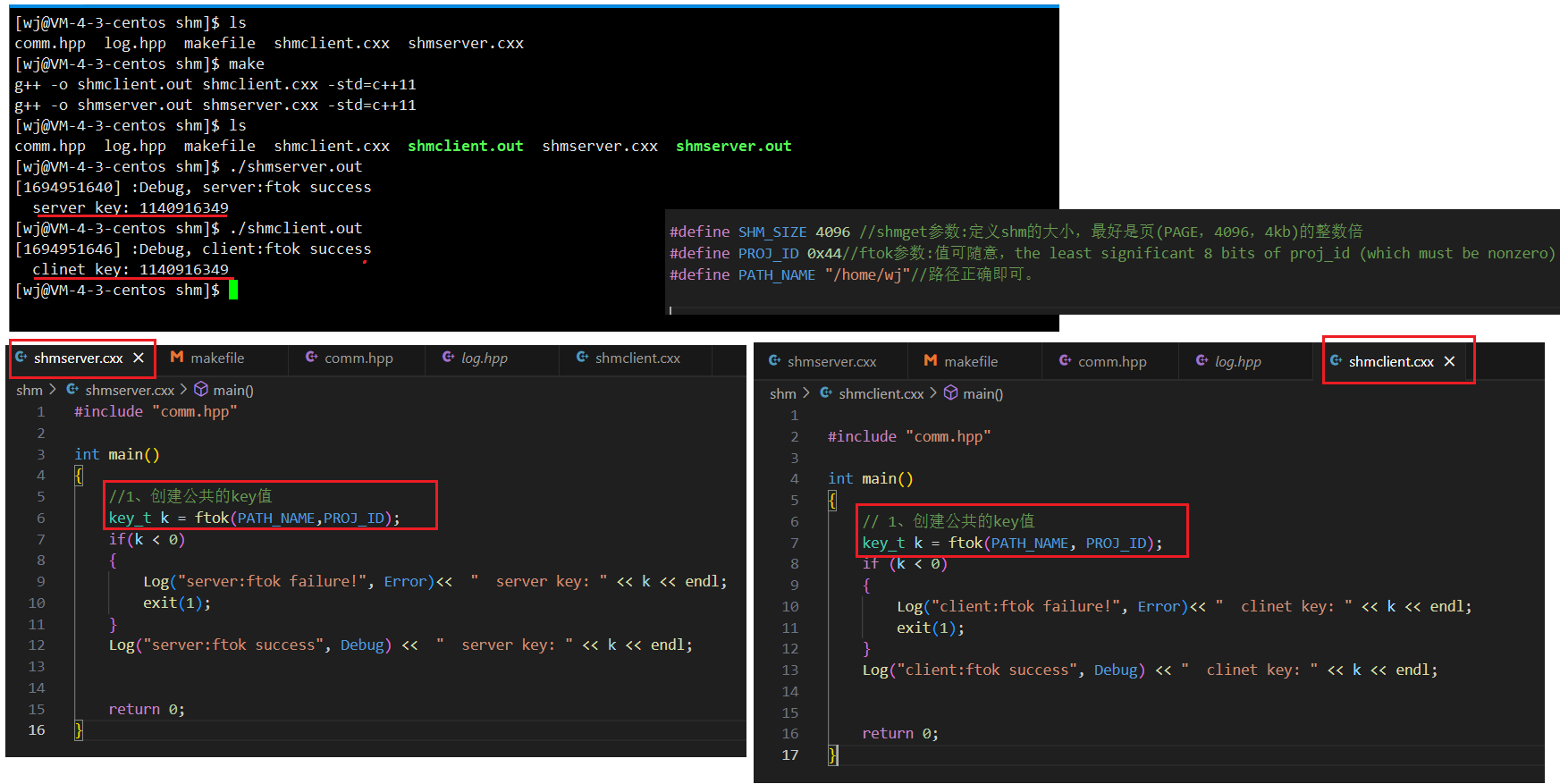Screen dimensions: 1560x784
Task: Click cube symbol icon beside left main() breadcrumb
Action: click(x=201, y=389)
